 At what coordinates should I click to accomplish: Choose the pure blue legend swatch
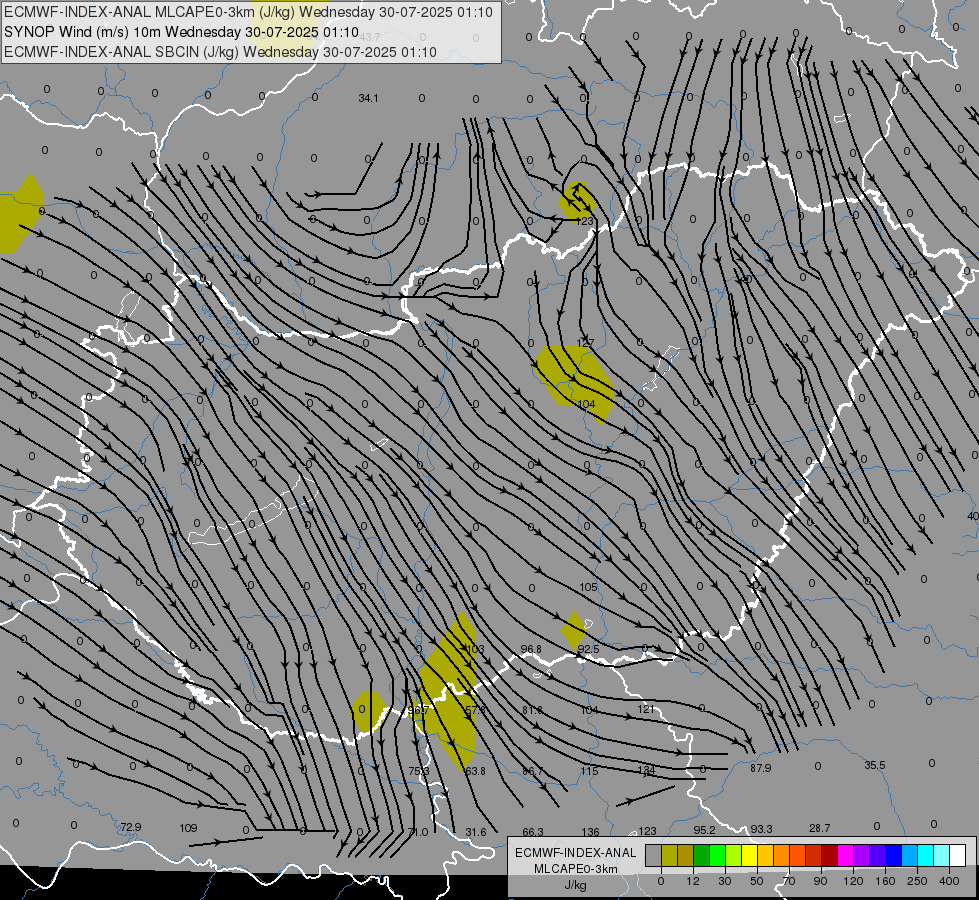pyautogui.click(x=894, y=856)
